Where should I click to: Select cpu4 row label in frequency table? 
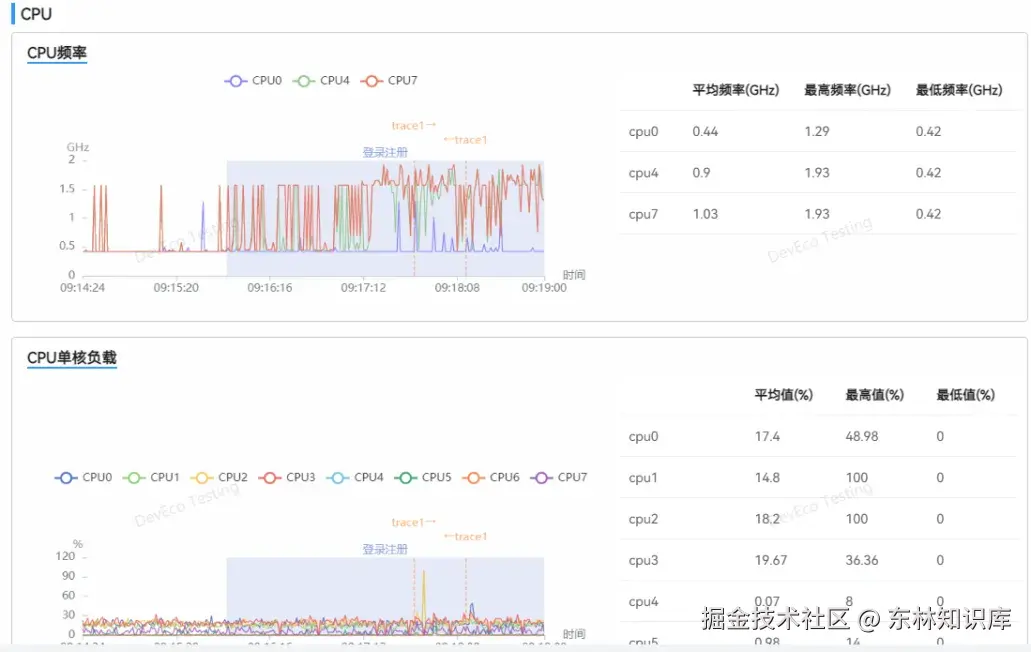pyautogui.click(x=643, y=173)
